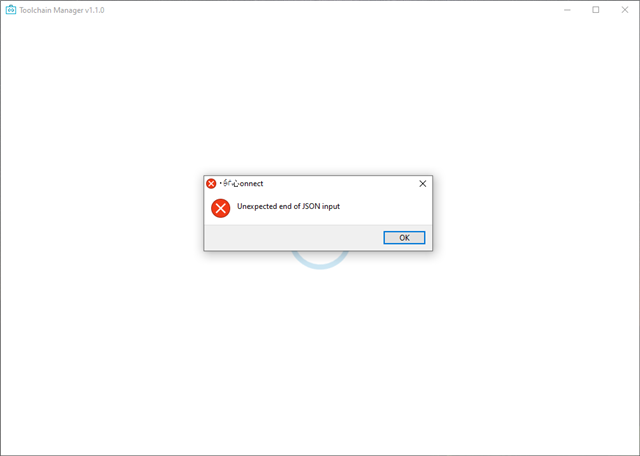This screenshot has width=640, height=456.
Task: Close the error dialog with its X
Action: (422, 184)
